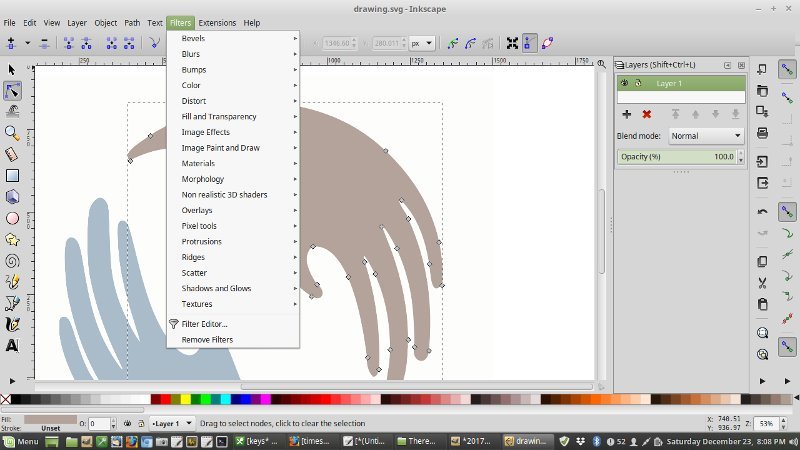Select the Spiral tool
This screenshot has height=450, width=800.
pyautogui.click(x=12, y=261)
